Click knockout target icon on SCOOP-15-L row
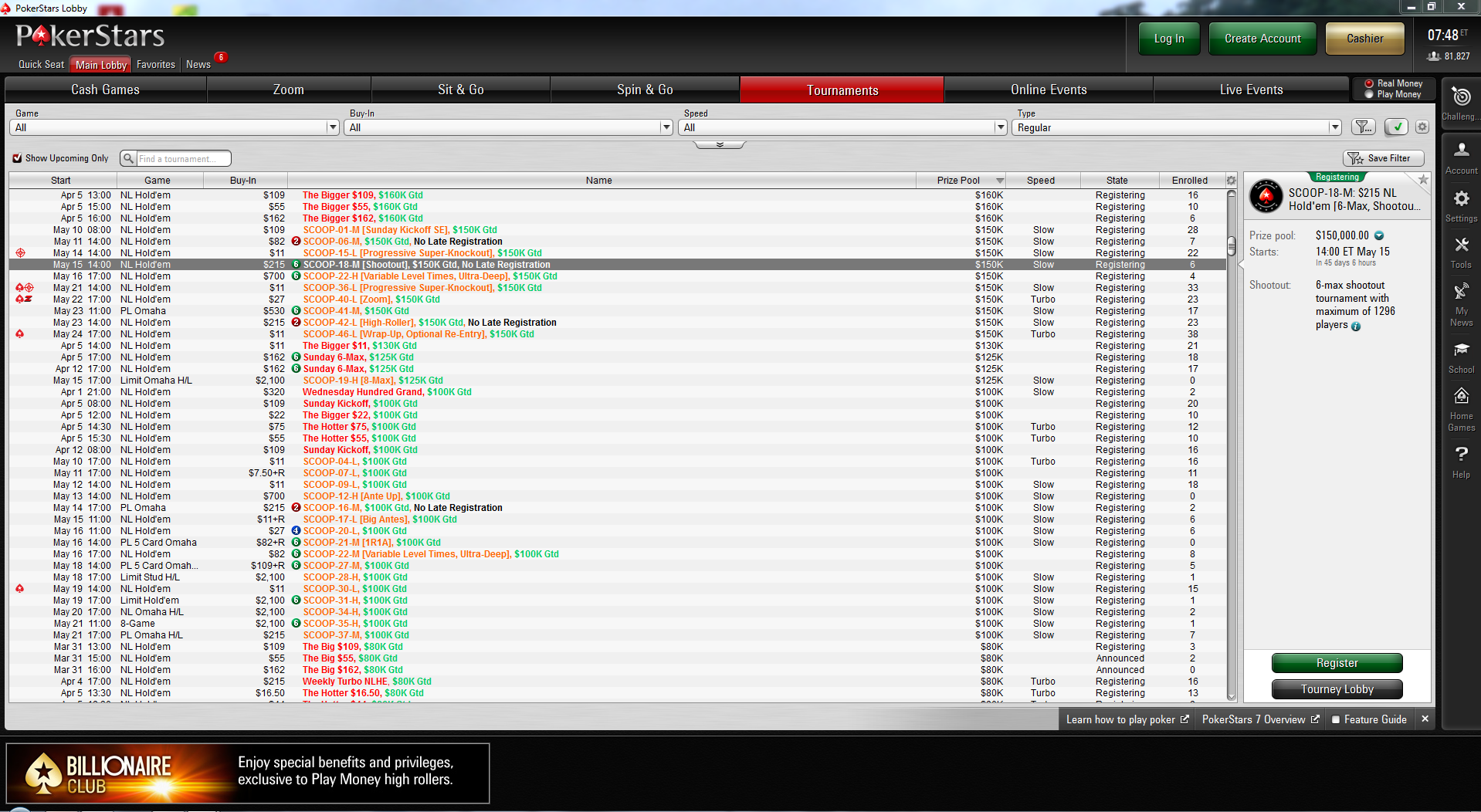The height and width of the screenshot is (812, 1481). tap(20, 253)
